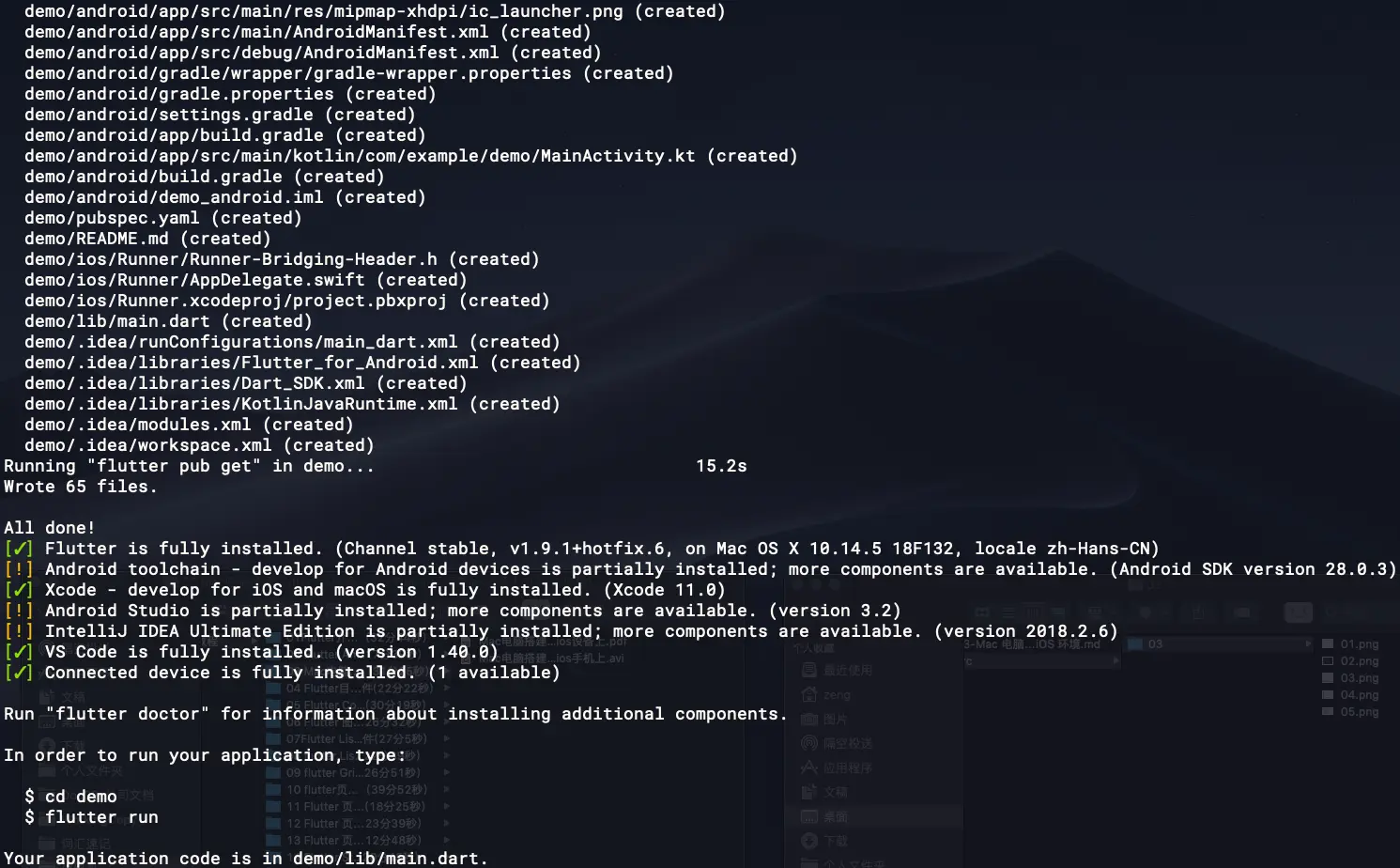1400x868 pixels.
Task: Click the src/debug/AndroidManifest.xml created line
Action: coord(313,53)
